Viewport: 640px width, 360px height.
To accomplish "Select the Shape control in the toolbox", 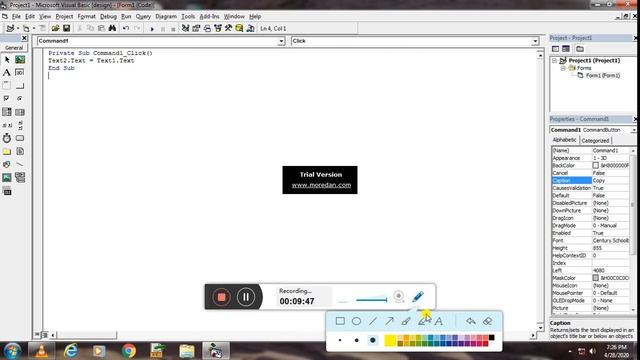I will 7,164.
